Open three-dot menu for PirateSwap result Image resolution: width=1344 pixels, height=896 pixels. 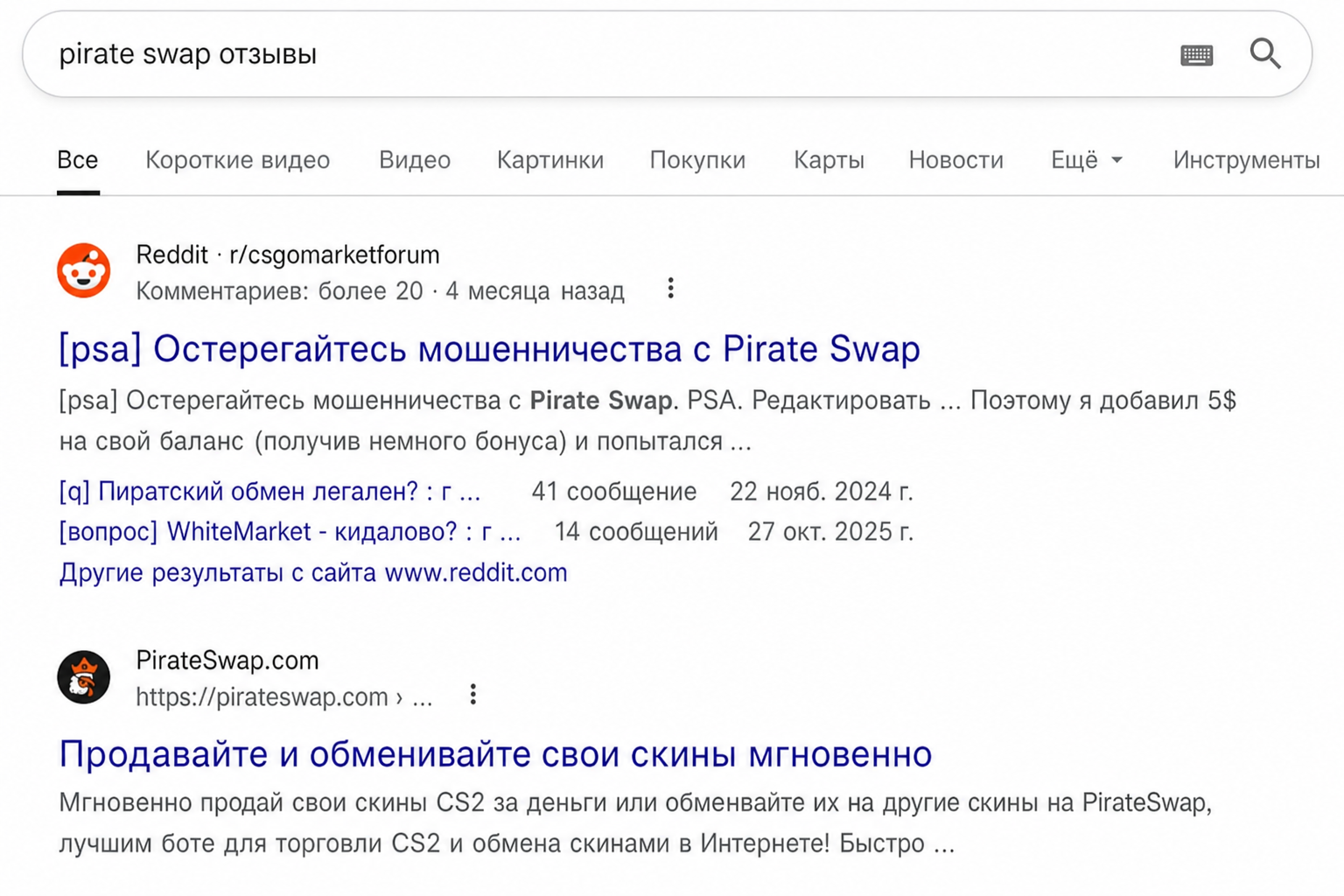[x=472, y=695]
